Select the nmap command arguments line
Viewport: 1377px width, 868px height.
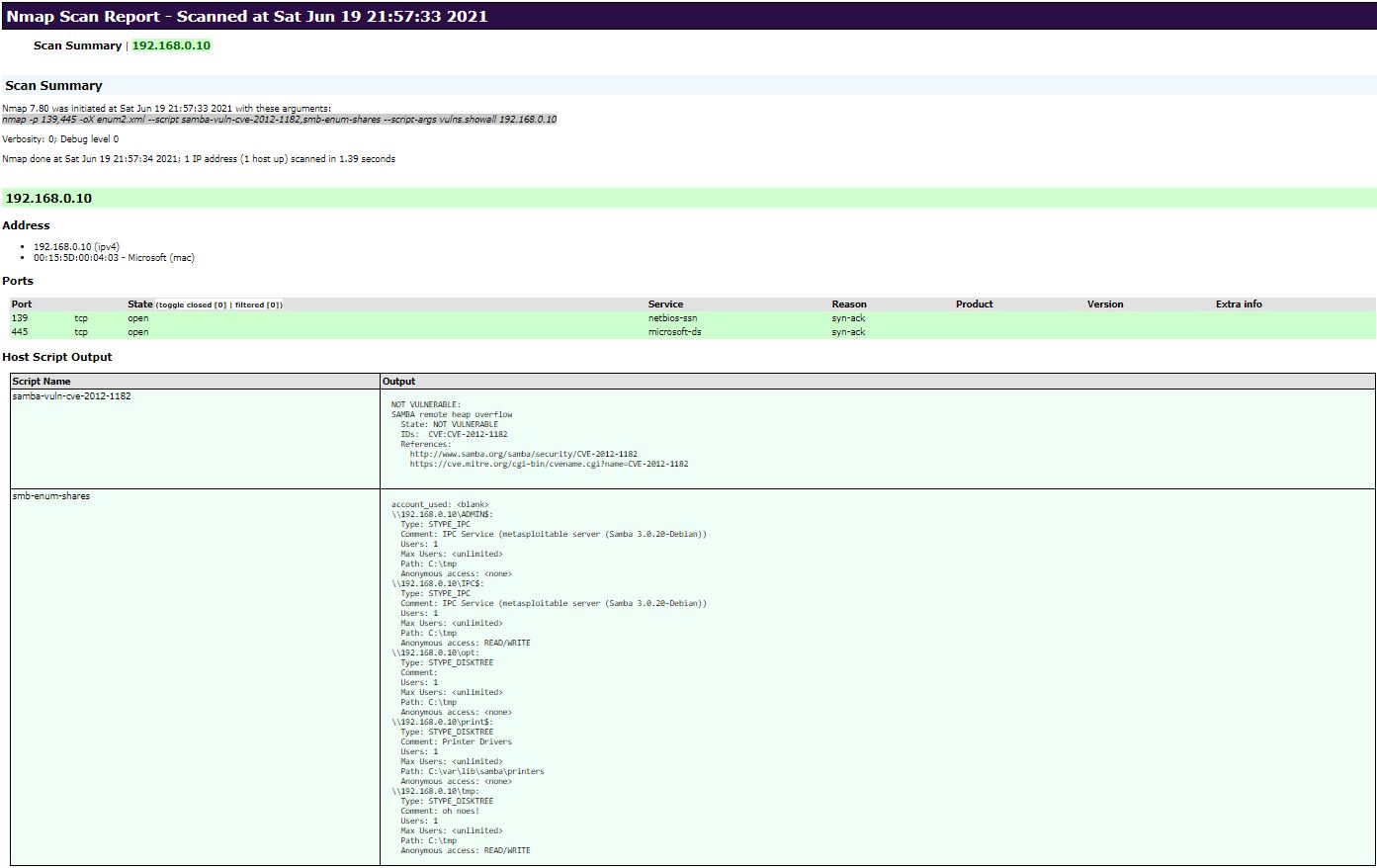click(279, 119)
